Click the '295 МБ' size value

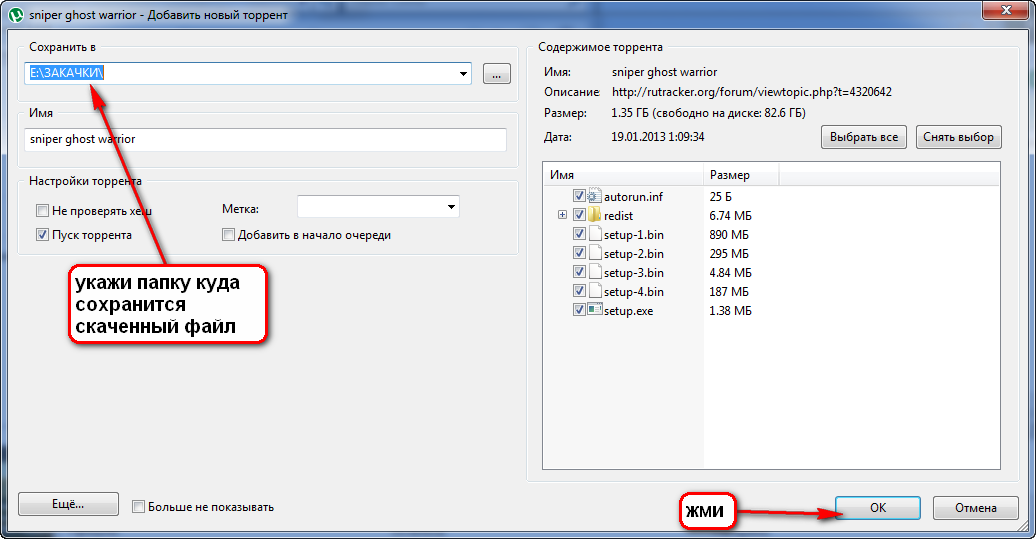click(x=729, y=254)
